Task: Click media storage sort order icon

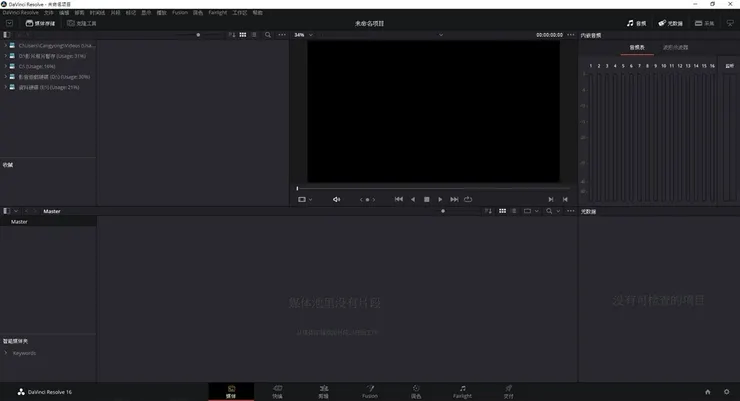Action: [232, 35]
